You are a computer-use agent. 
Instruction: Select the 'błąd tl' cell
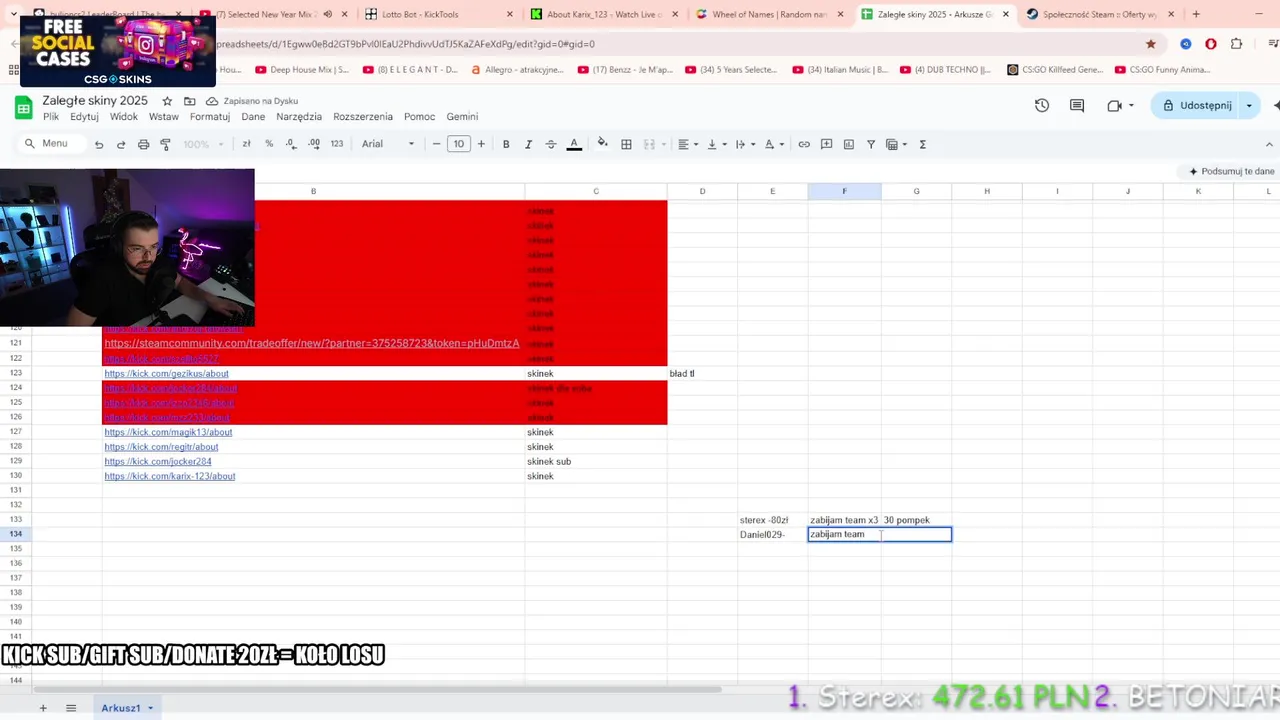702,373
